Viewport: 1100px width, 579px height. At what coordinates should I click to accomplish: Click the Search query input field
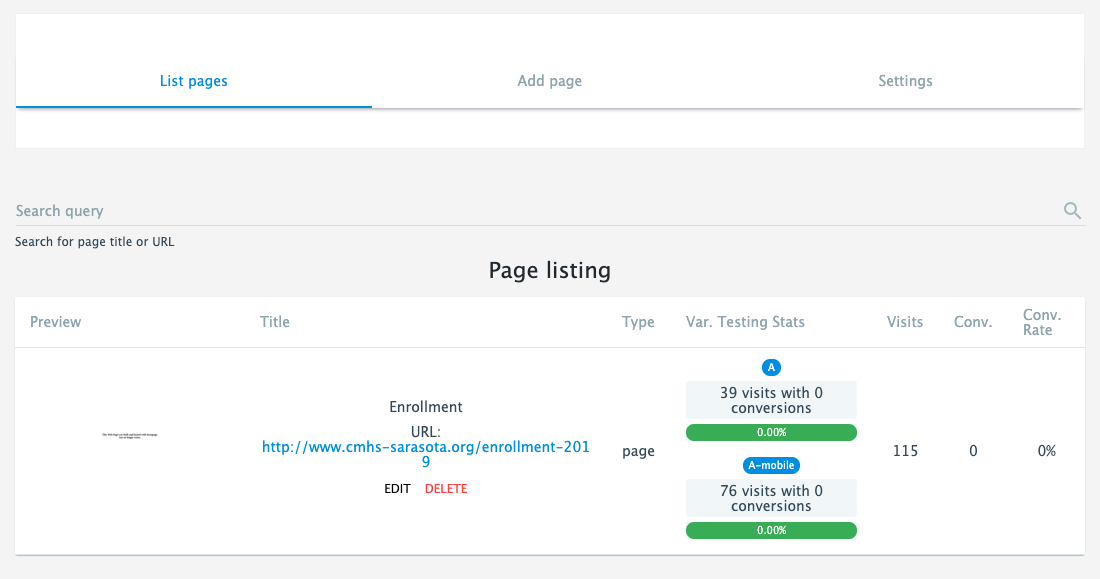539,211
